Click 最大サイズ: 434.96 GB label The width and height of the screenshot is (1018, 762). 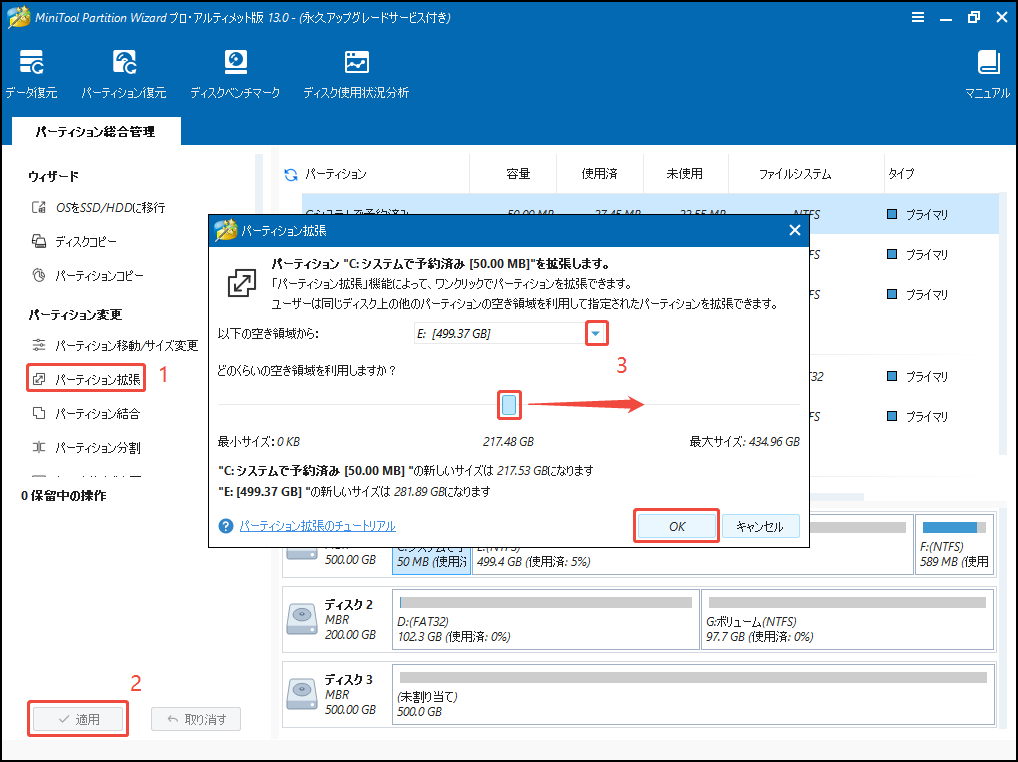click(x=744, y=442)
